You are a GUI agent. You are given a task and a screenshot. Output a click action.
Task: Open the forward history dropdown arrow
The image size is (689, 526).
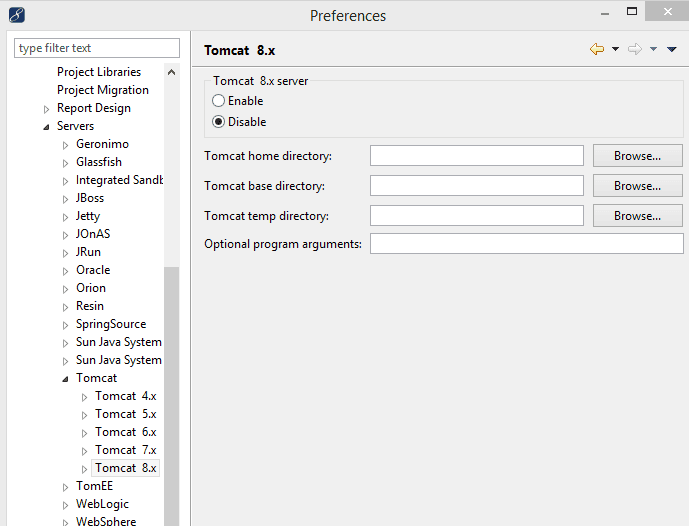pos(653,49)
